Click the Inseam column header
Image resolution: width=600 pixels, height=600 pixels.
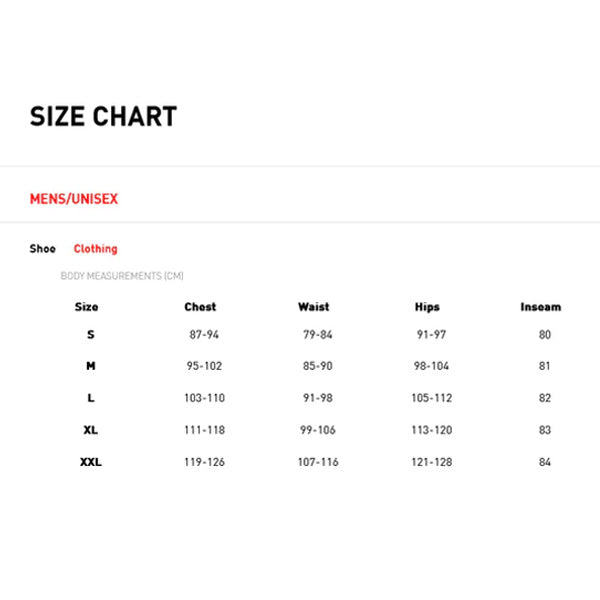tap(541, 307)
